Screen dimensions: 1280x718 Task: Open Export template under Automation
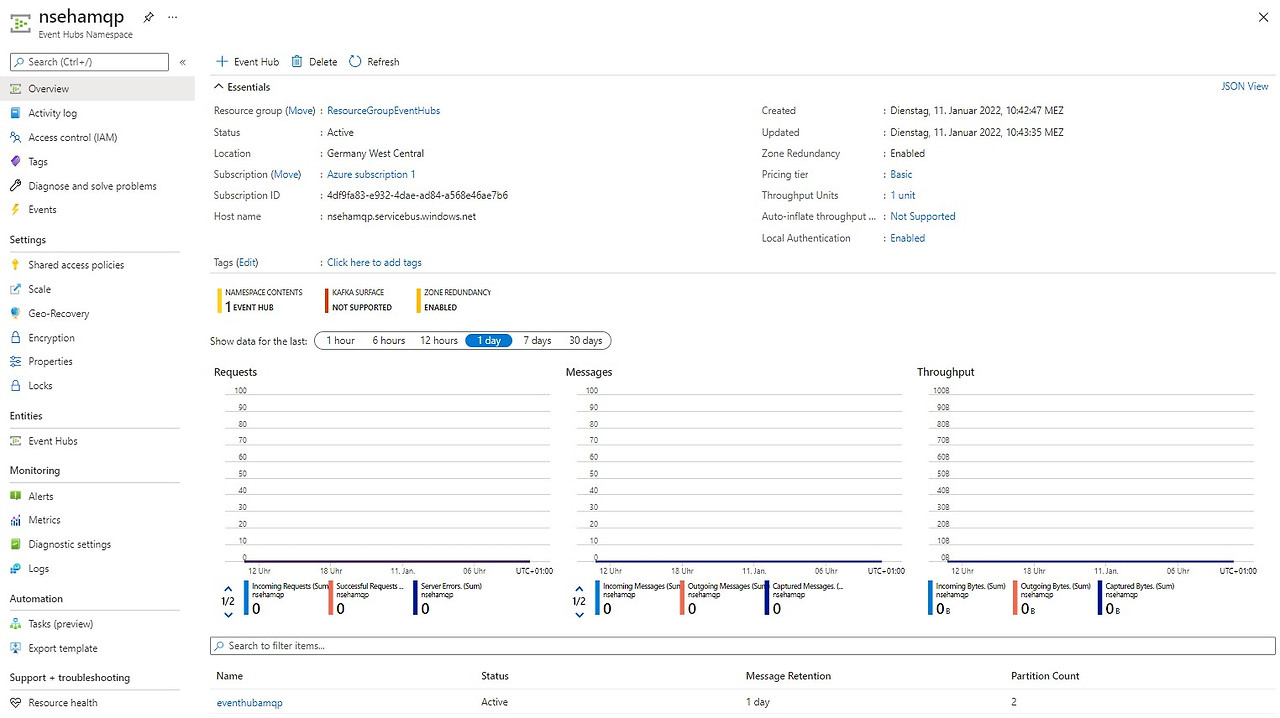coord(66,648)
